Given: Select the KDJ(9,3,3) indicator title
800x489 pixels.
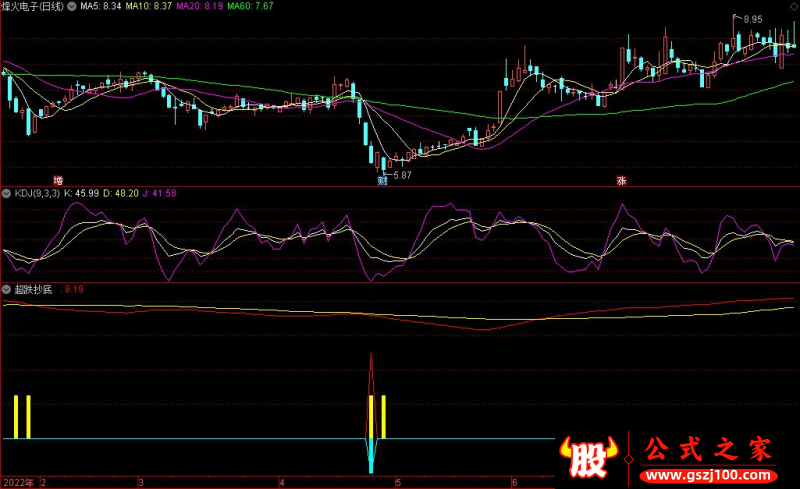Looking at the screenshot, I should (36, 191).
